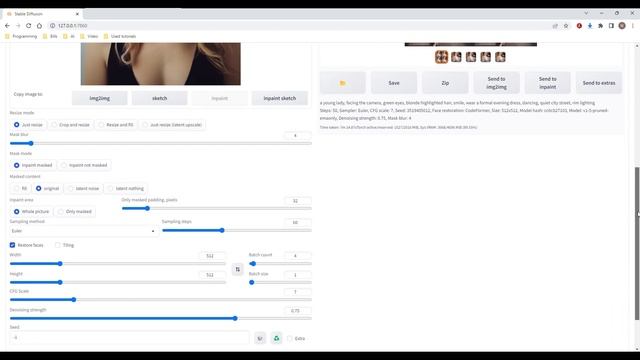Open browser downloads icon
The image size is (640, 360).
[x=590, y=26]
